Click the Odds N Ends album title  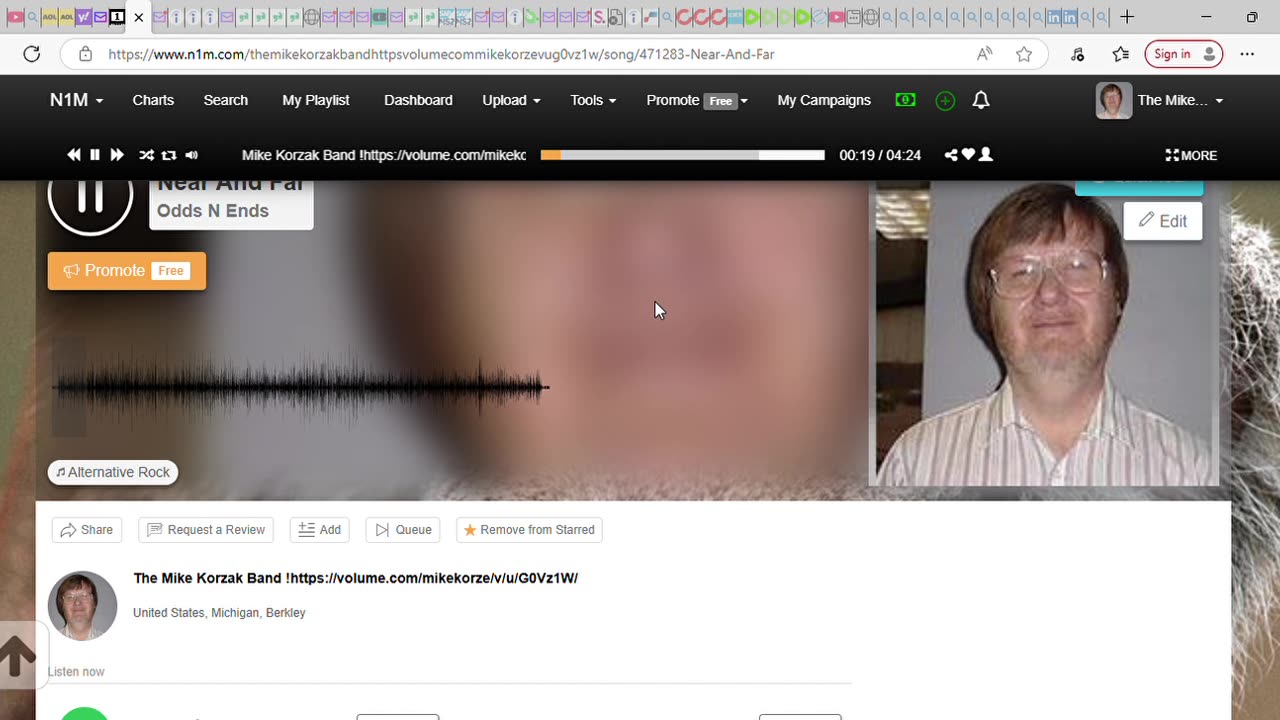click(213, 211)
